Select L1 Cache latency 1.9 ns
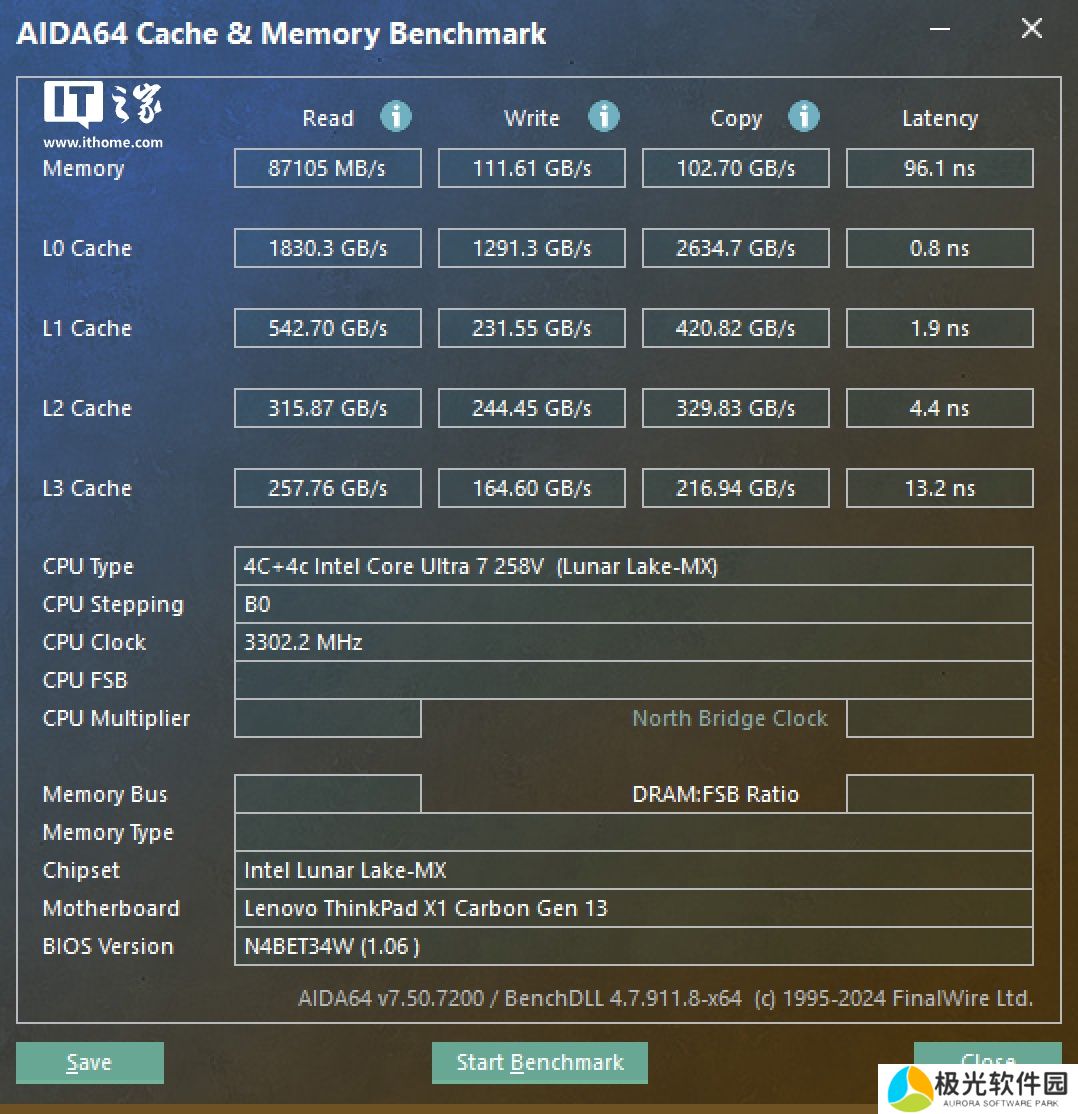 pos(939,328)
